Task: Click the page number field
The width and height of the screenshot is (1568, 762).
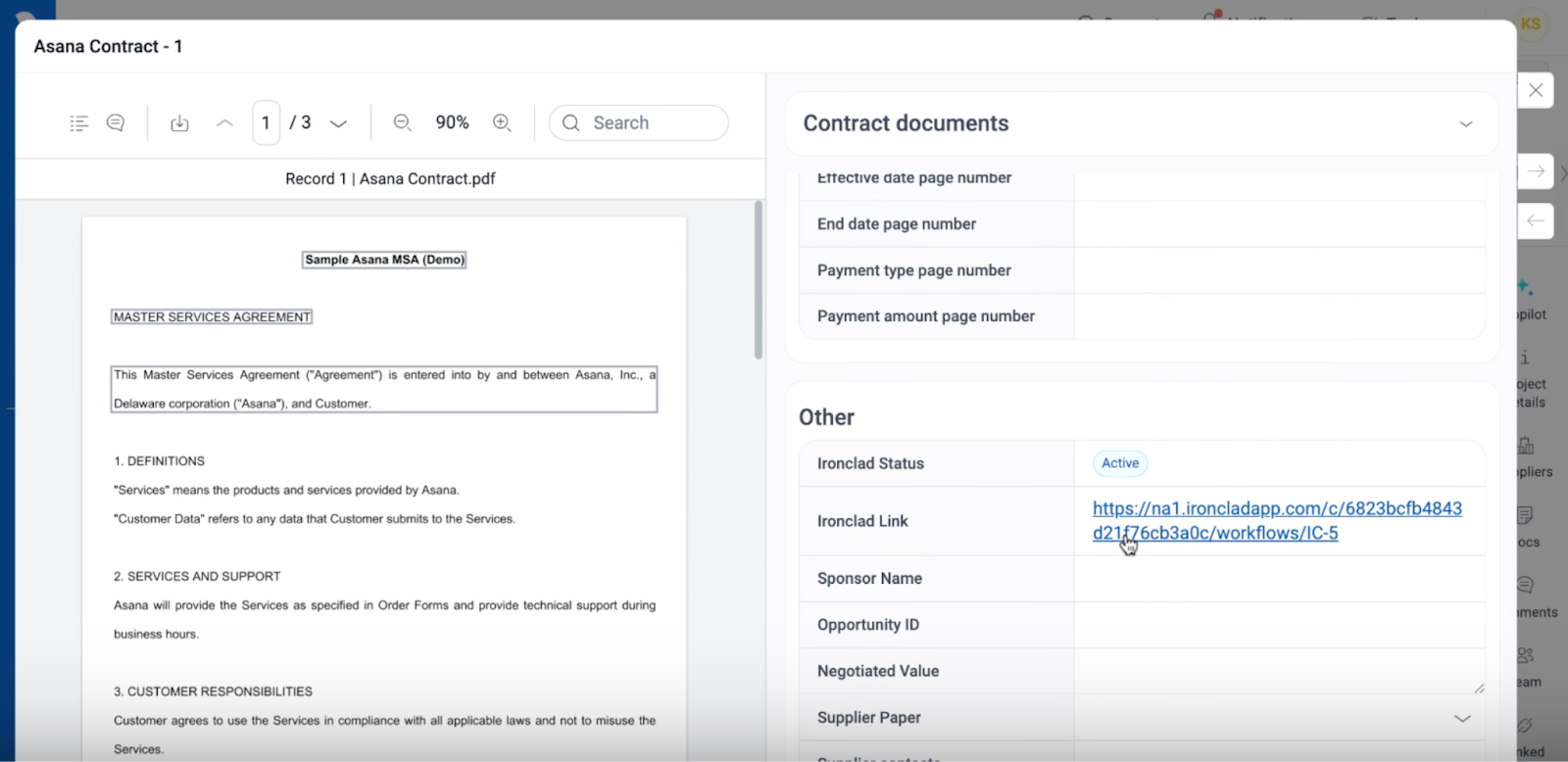Action: [266, 123]
